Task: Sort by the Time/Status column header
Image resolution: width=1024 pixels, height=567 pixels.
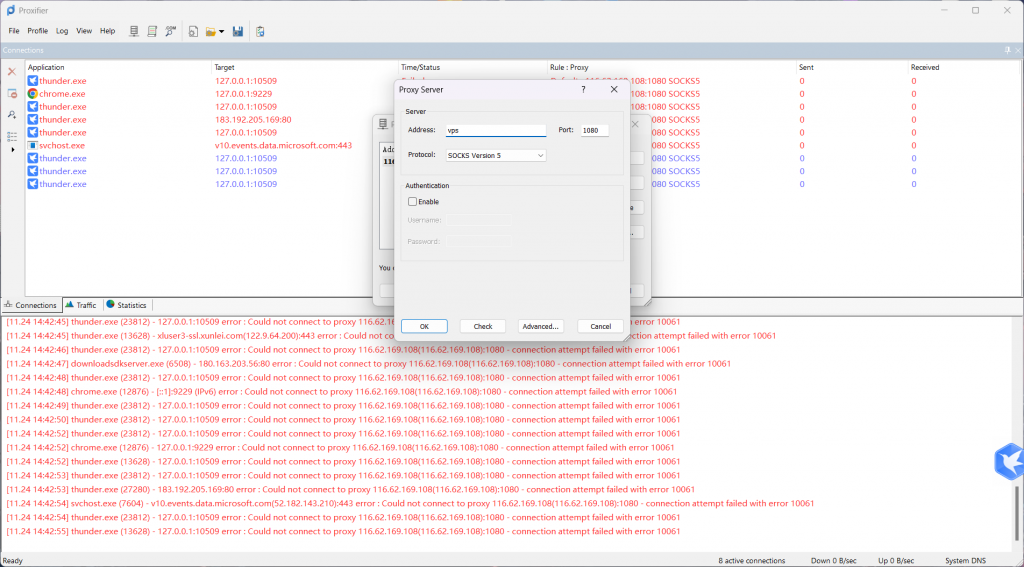Action: (x=473, y=67)
